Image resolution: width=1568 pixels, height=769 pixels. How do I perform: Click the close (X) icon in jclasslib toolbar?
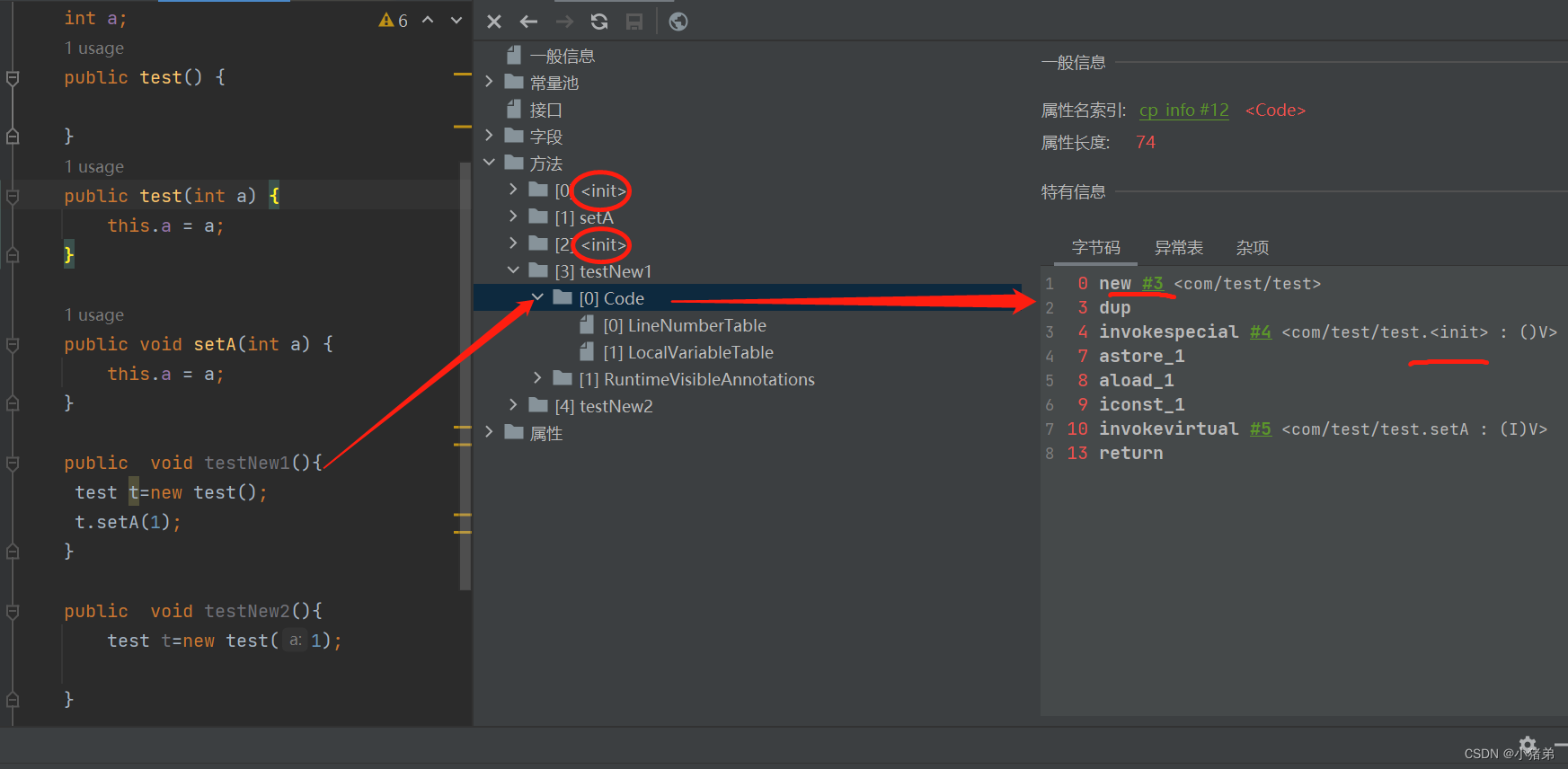tap(494, 22)
